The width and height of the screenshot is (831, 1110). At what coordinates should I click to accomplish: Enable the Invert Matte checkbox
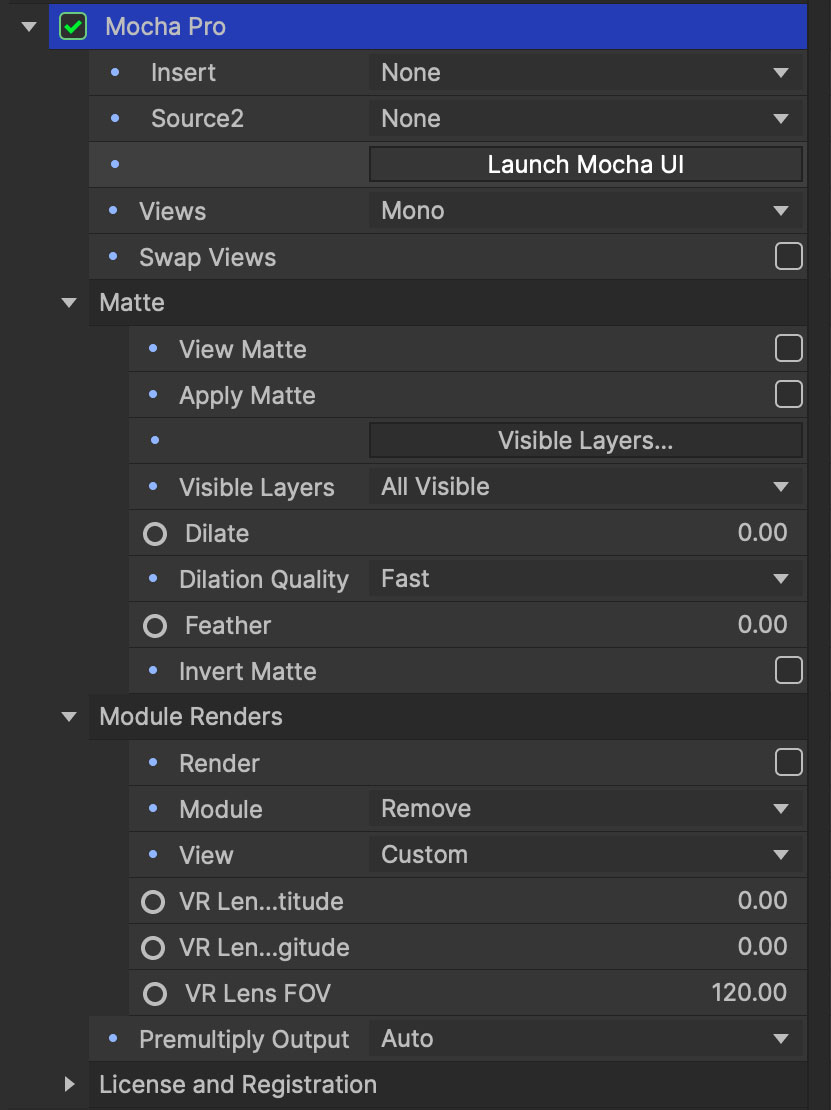[x=789, y=670]
